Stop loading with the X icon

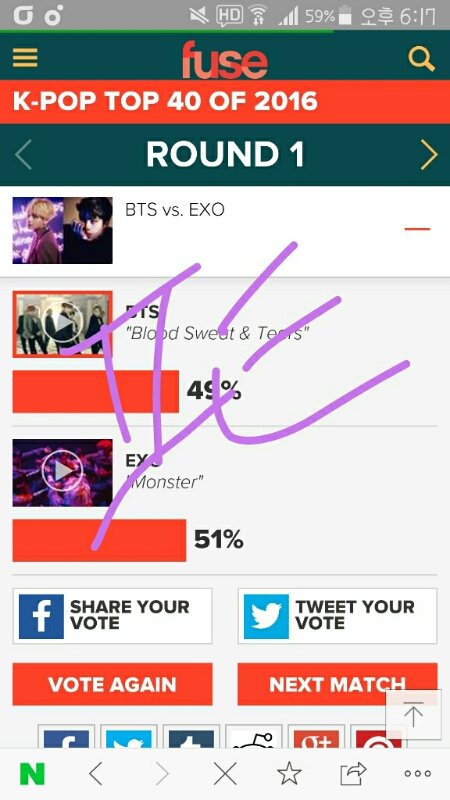pos(225,774)
